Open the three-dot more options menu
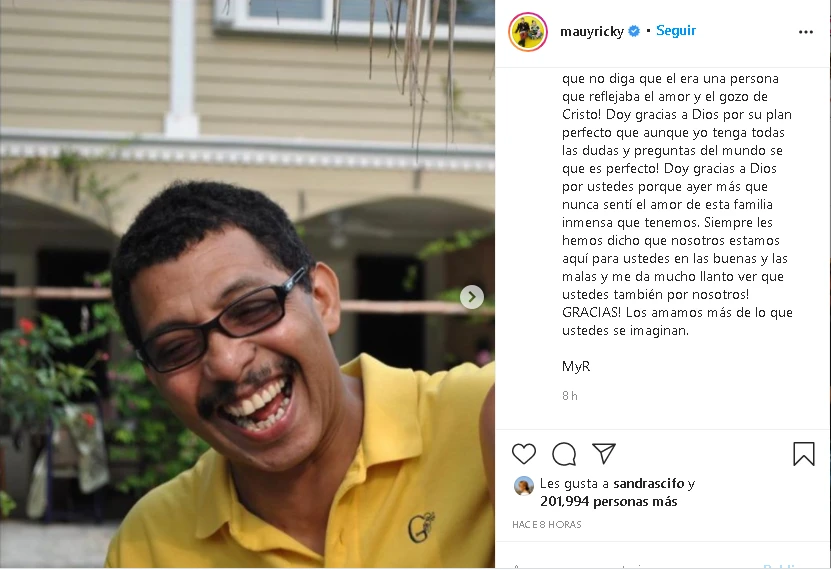The width and height of the screenshot is (831, 570). [806, 32]
